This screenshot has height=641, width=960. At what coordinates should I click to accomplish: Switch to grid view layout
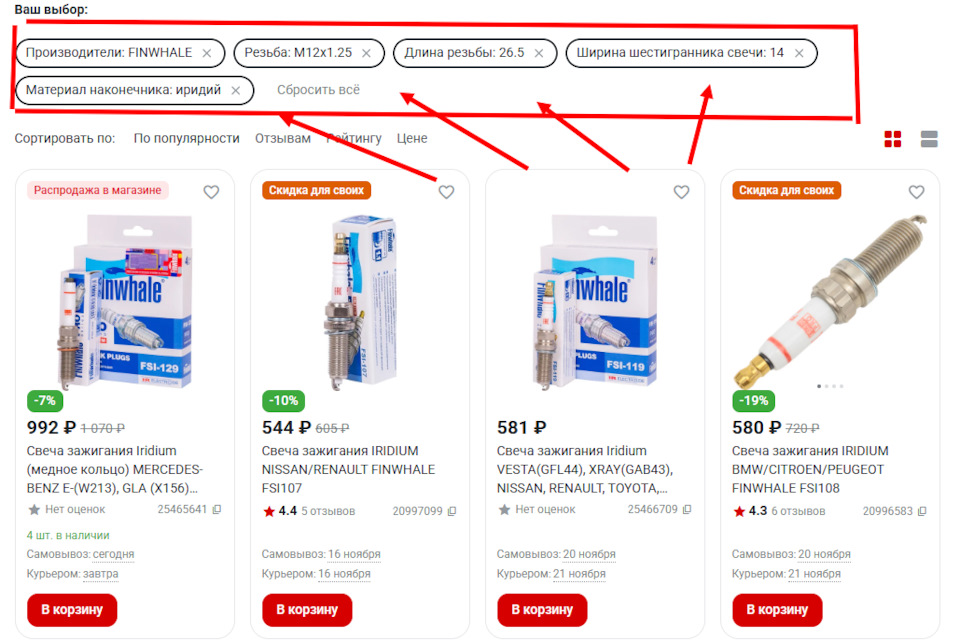pos(893,139)
